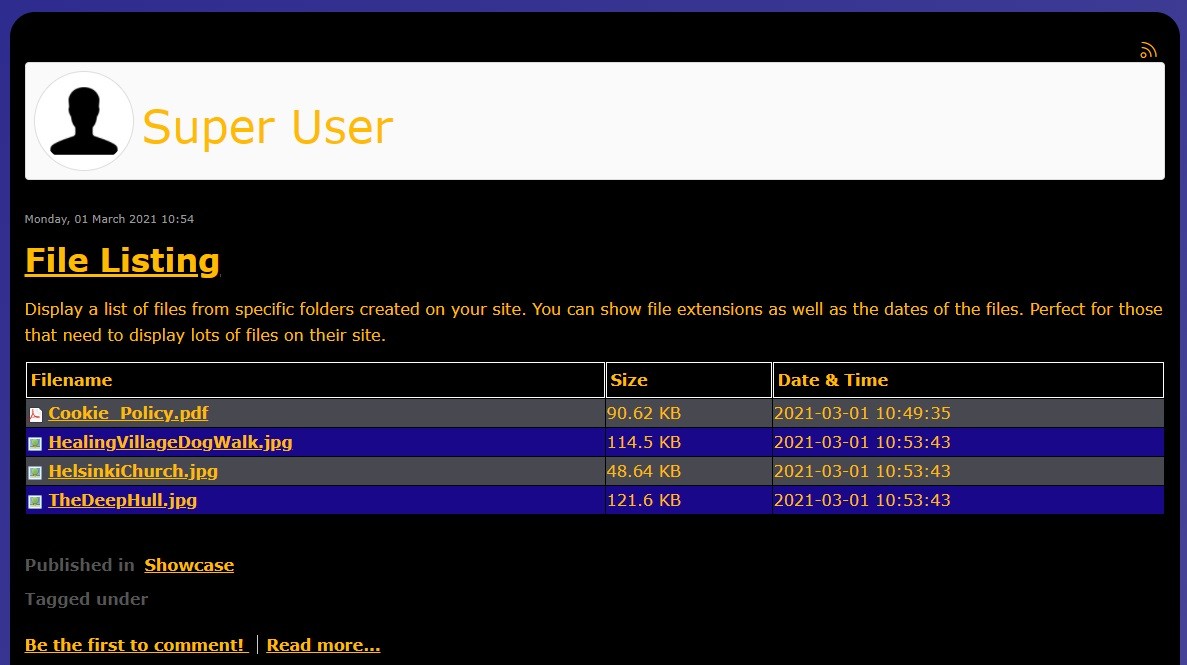The height and width of the screenshot is (665, 1187).
Task: Click the Date & Time column header
Action: click(968, 380)
